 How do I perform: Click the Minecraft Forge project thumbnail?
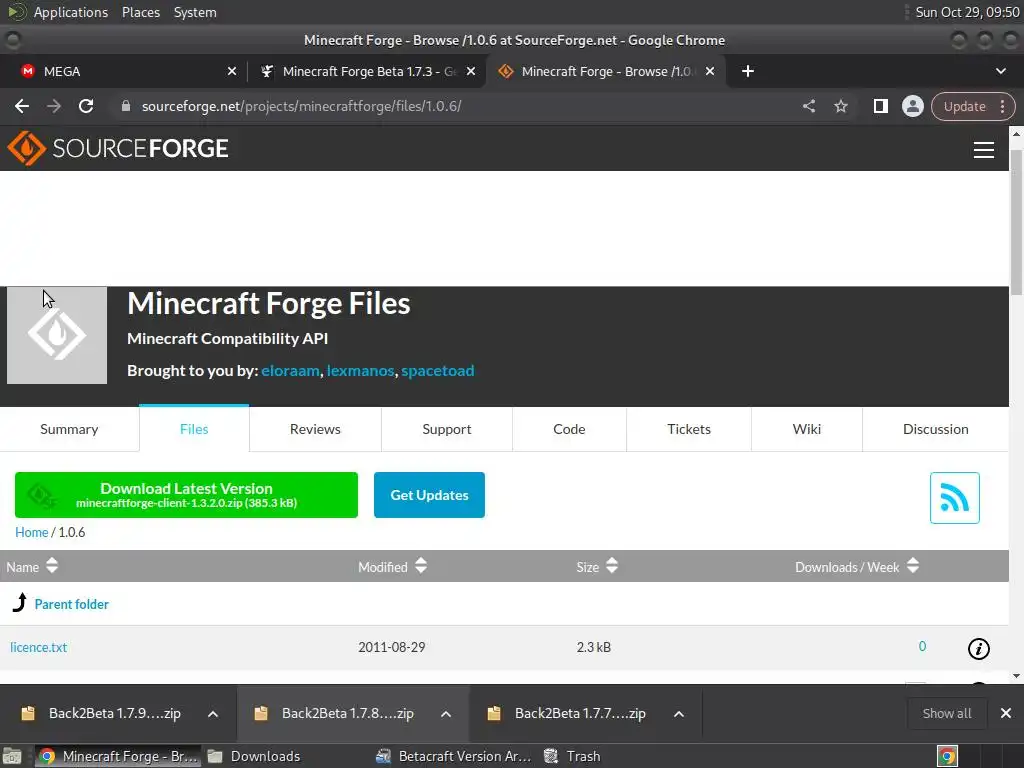coord(57,335)
